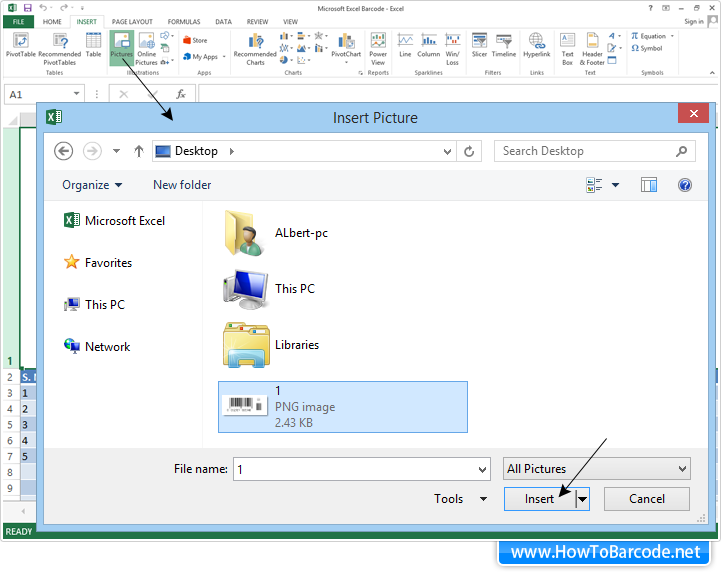Open the All Pictures file type dropdown

(x=597, y=469)
